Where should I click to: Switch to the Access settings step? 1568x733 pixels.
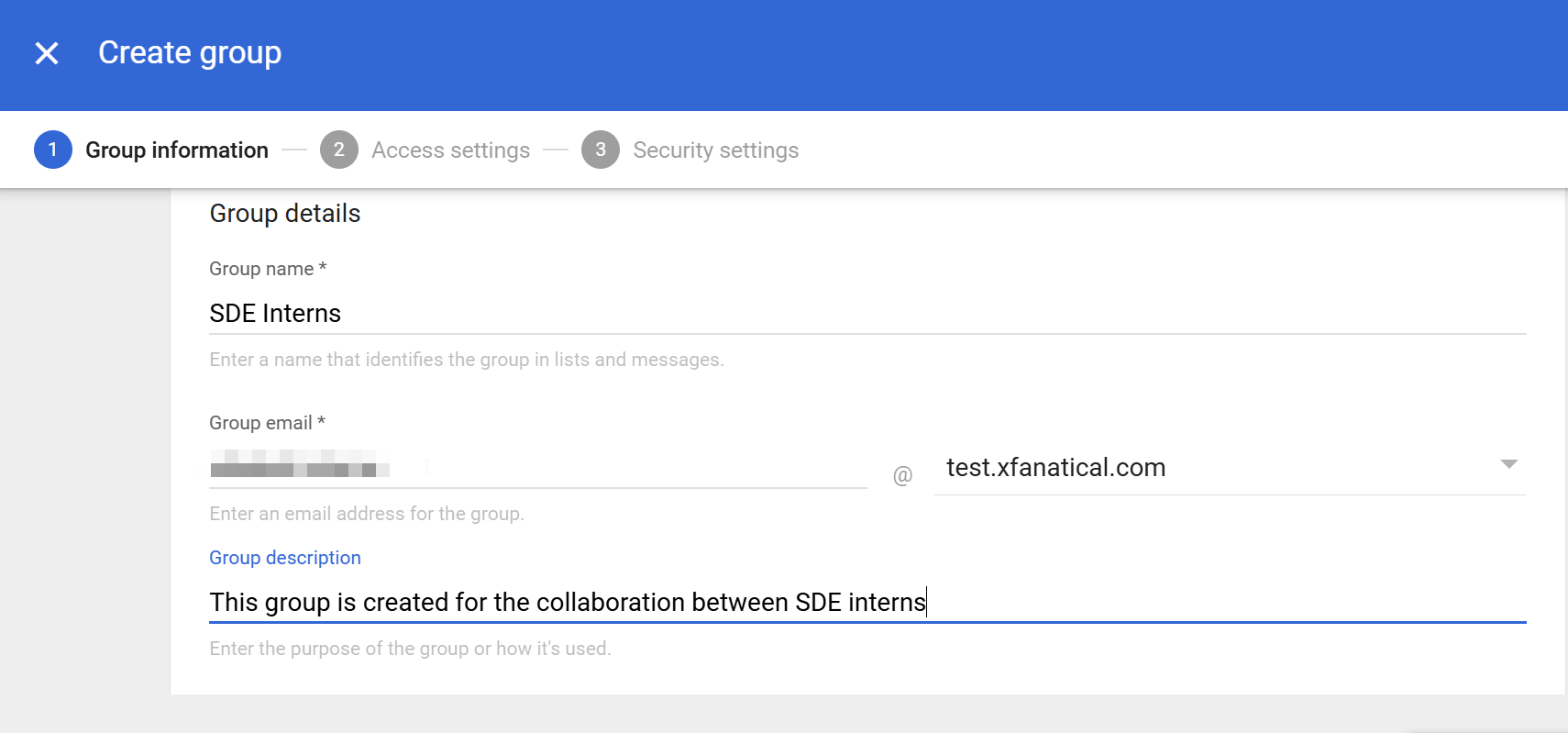450,150
